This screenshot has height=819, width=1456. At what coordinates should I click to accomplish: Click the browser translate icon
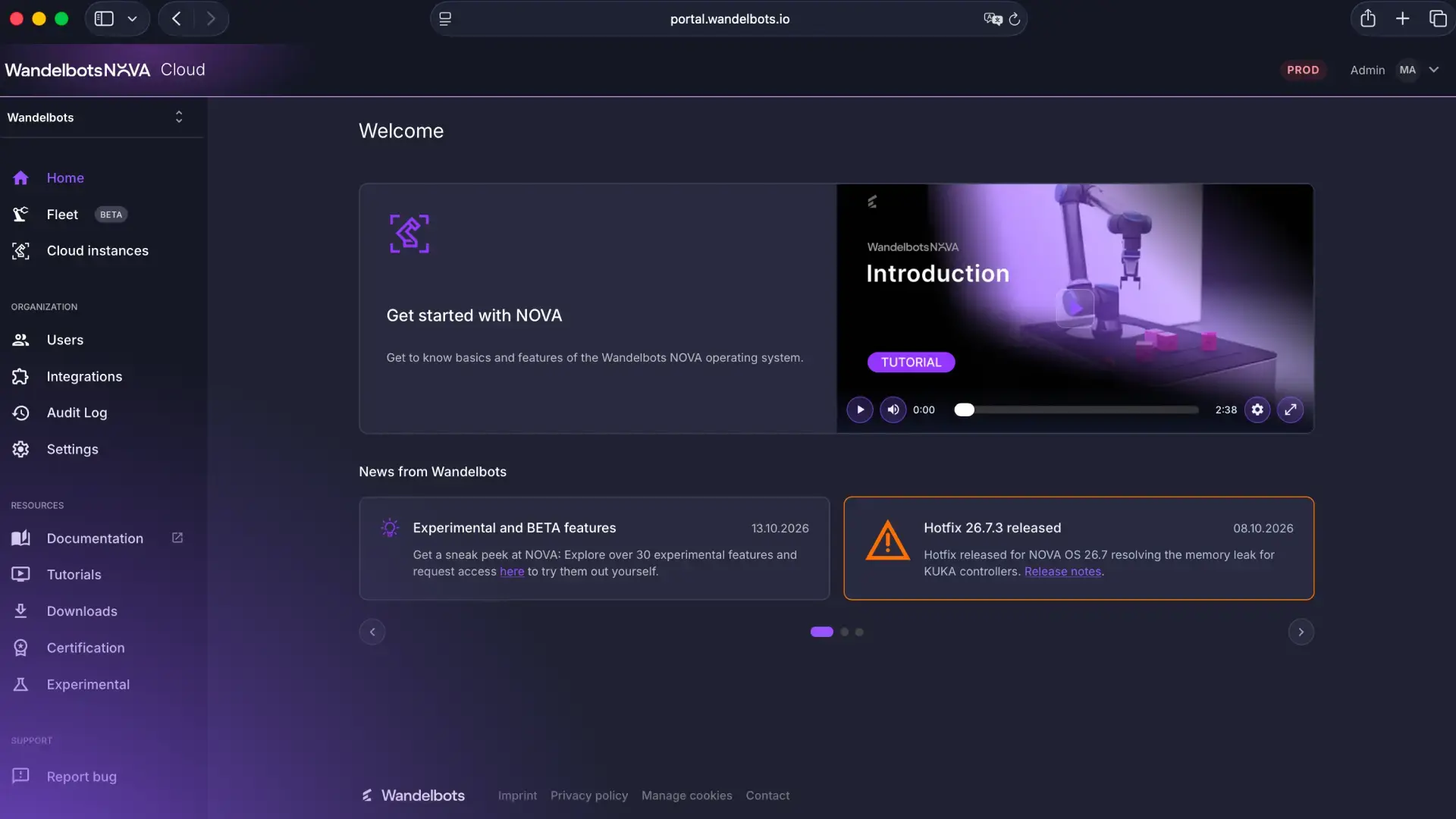[x=993, y=19]
